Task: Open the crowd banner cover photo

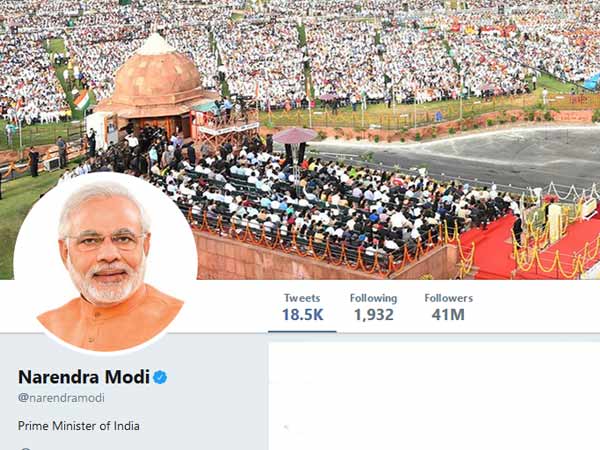Action: [x=300, y=140]
